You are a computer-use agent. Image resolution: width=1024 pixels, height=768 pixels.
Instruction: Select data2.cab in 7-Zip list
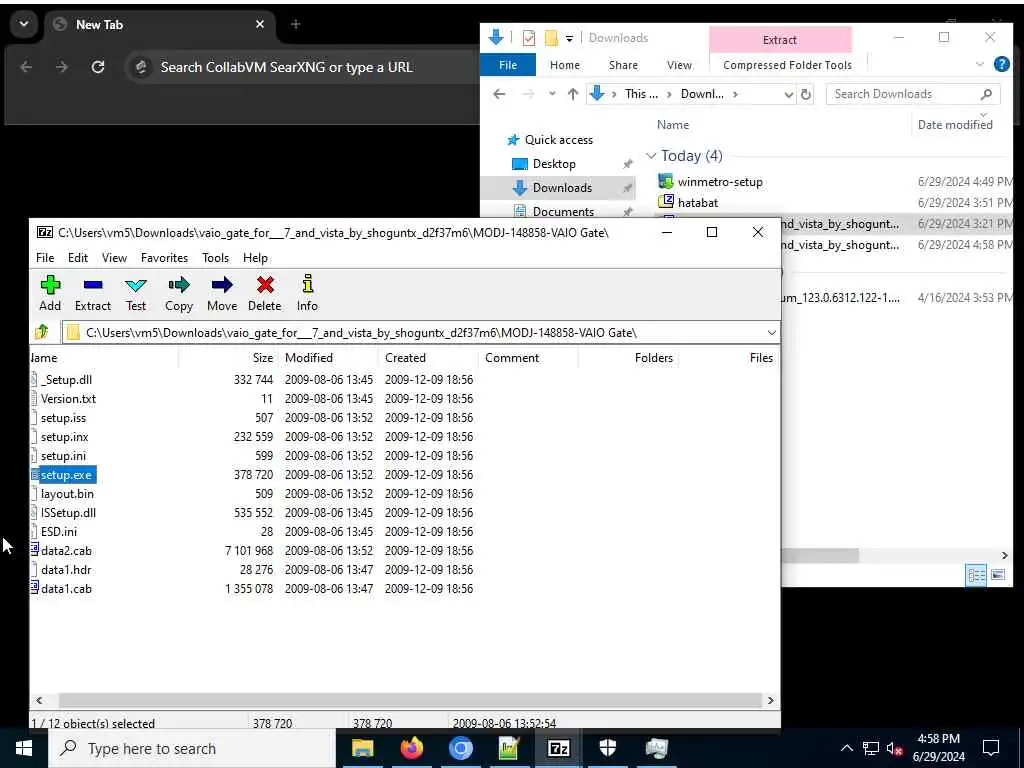tap(66, 551)
